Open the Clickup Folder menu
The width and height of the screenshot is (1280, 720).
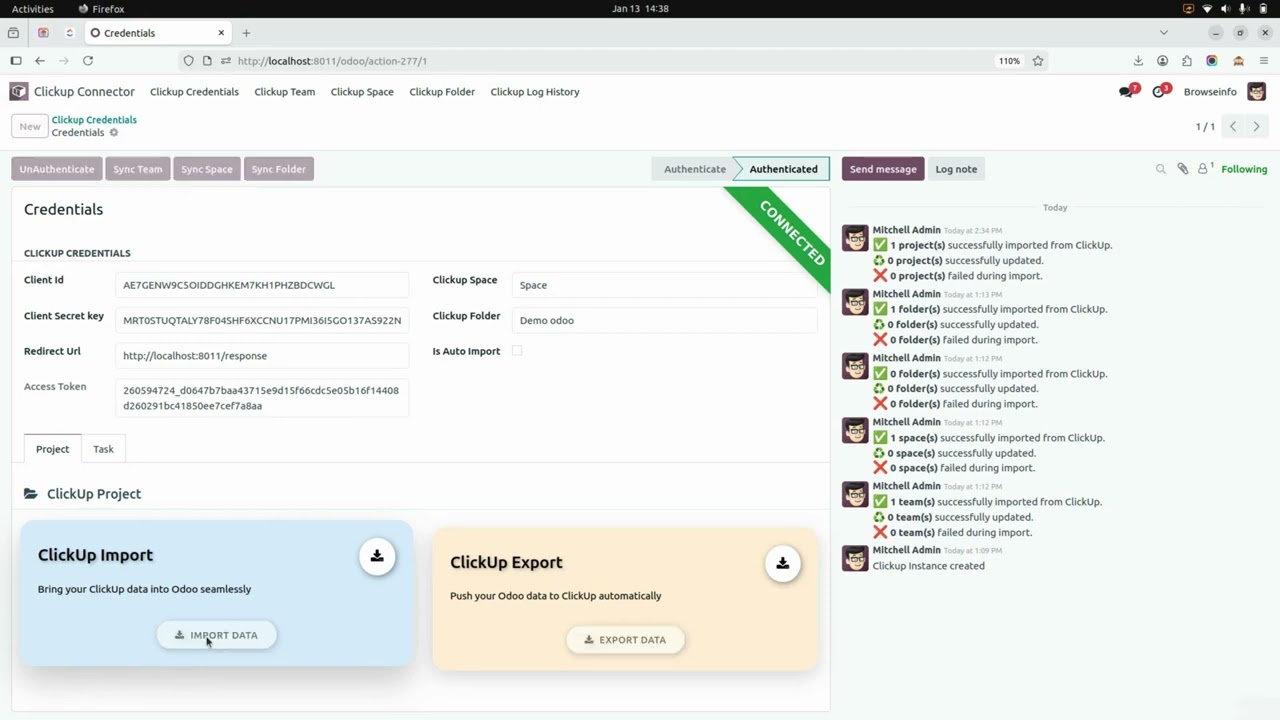click(x=442, y=92)
